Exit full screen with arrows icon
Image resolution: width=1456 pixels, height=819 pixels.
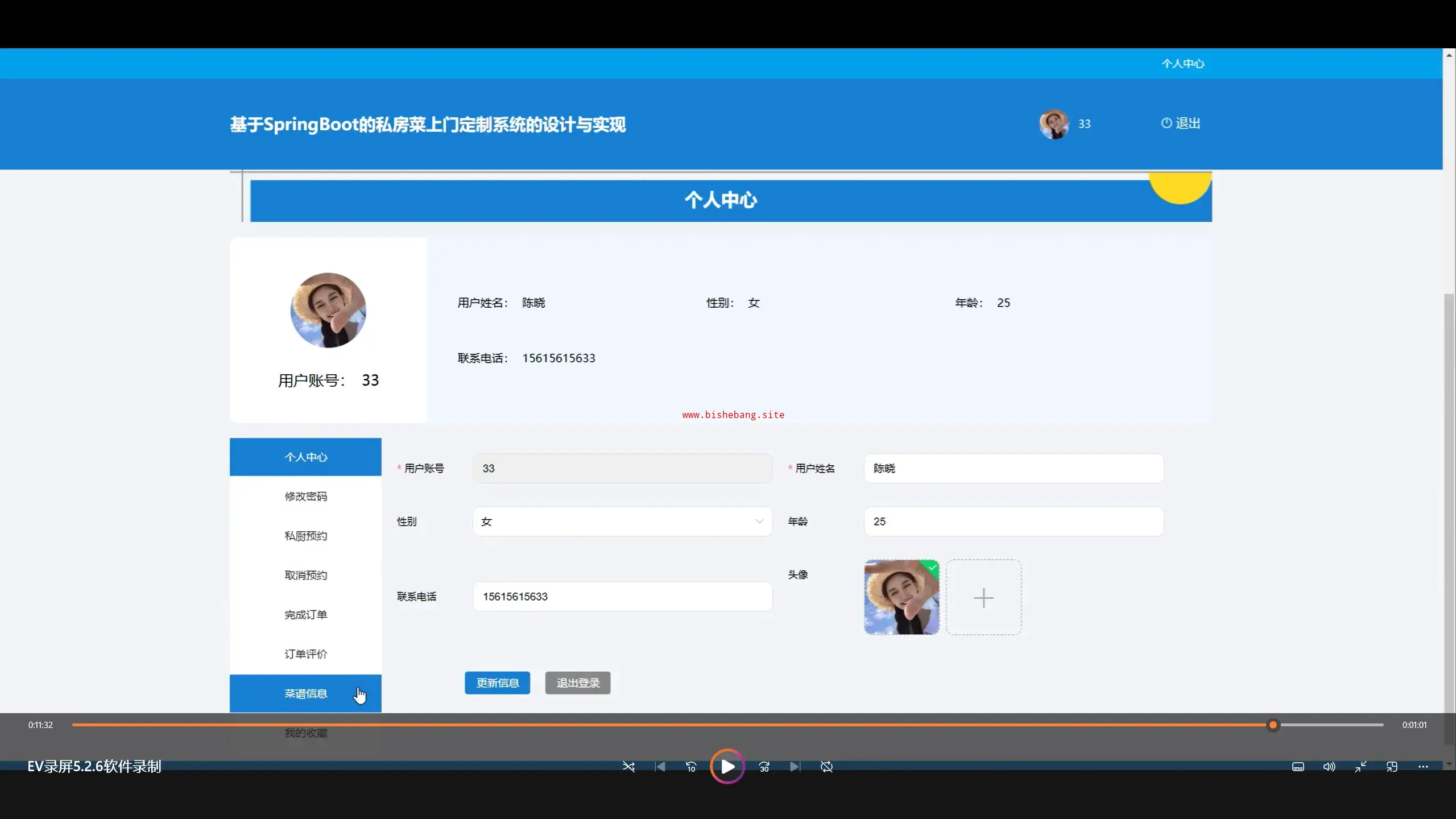(x=1360, y=767)
